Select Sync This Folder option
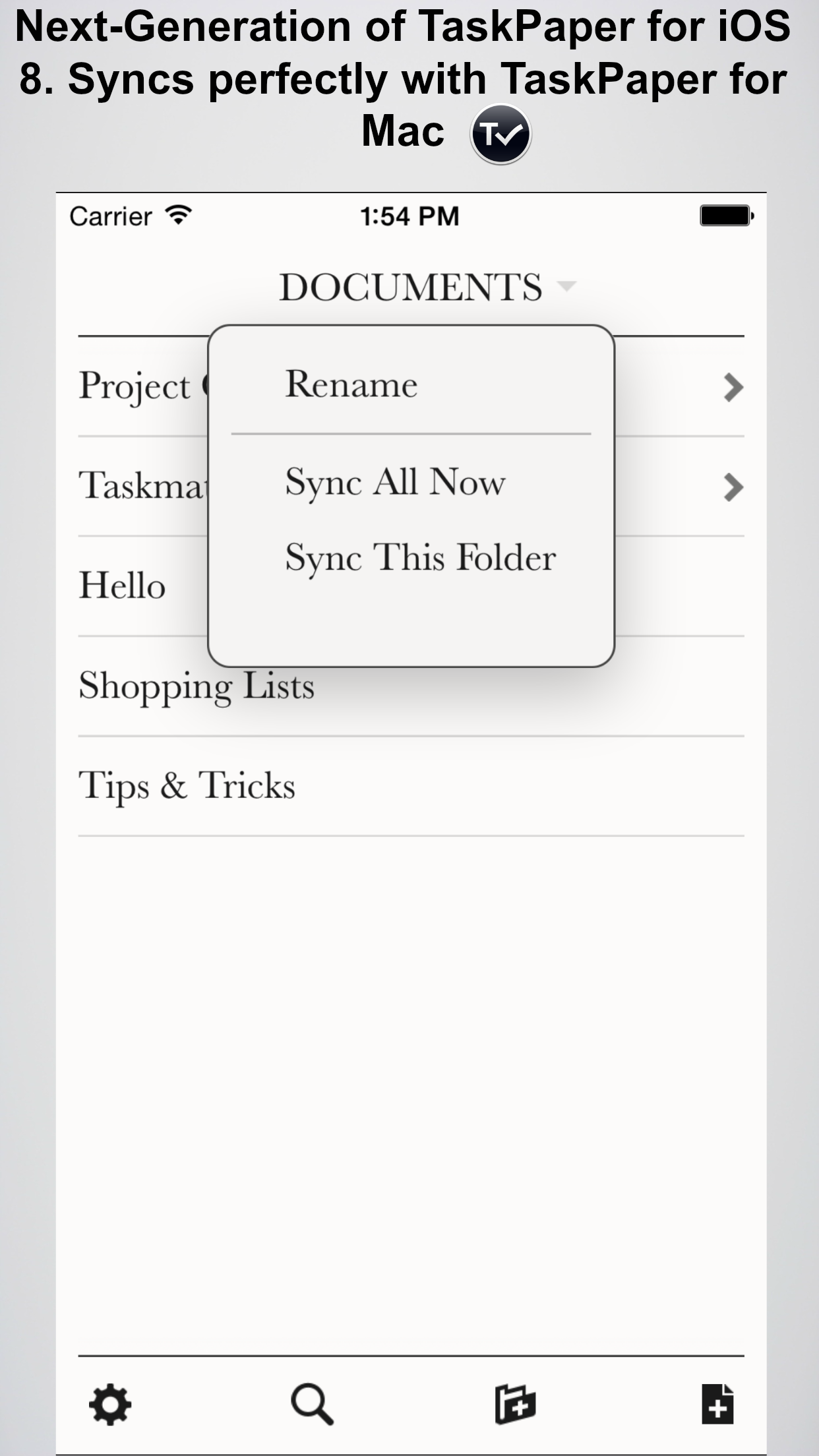This screenshot has height=1456, width=819. pos(421,559)
